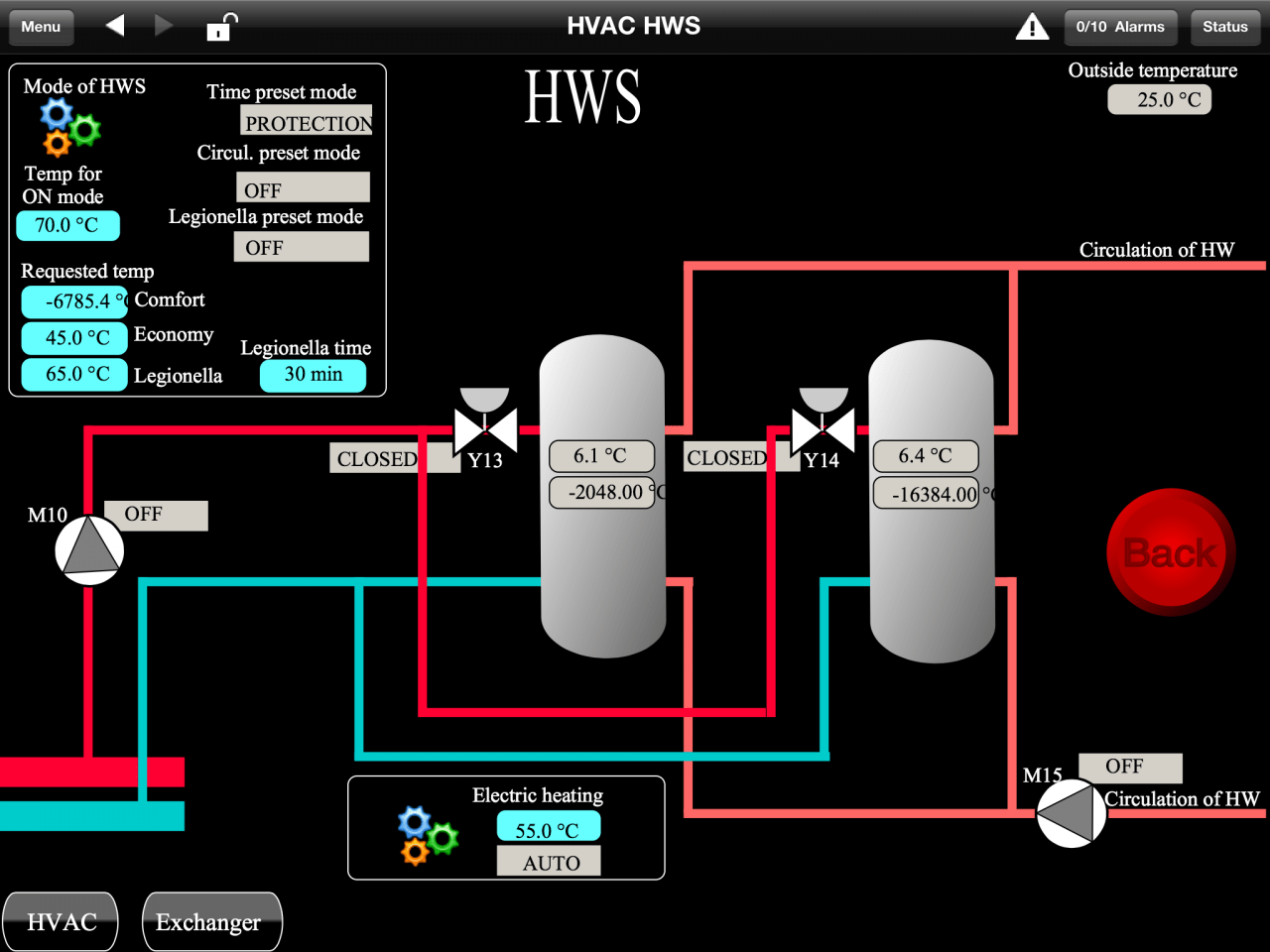This screenshot has height=952, width=1270.
Task: Switch to the HVAC page
Action: (x=62, y=922)
